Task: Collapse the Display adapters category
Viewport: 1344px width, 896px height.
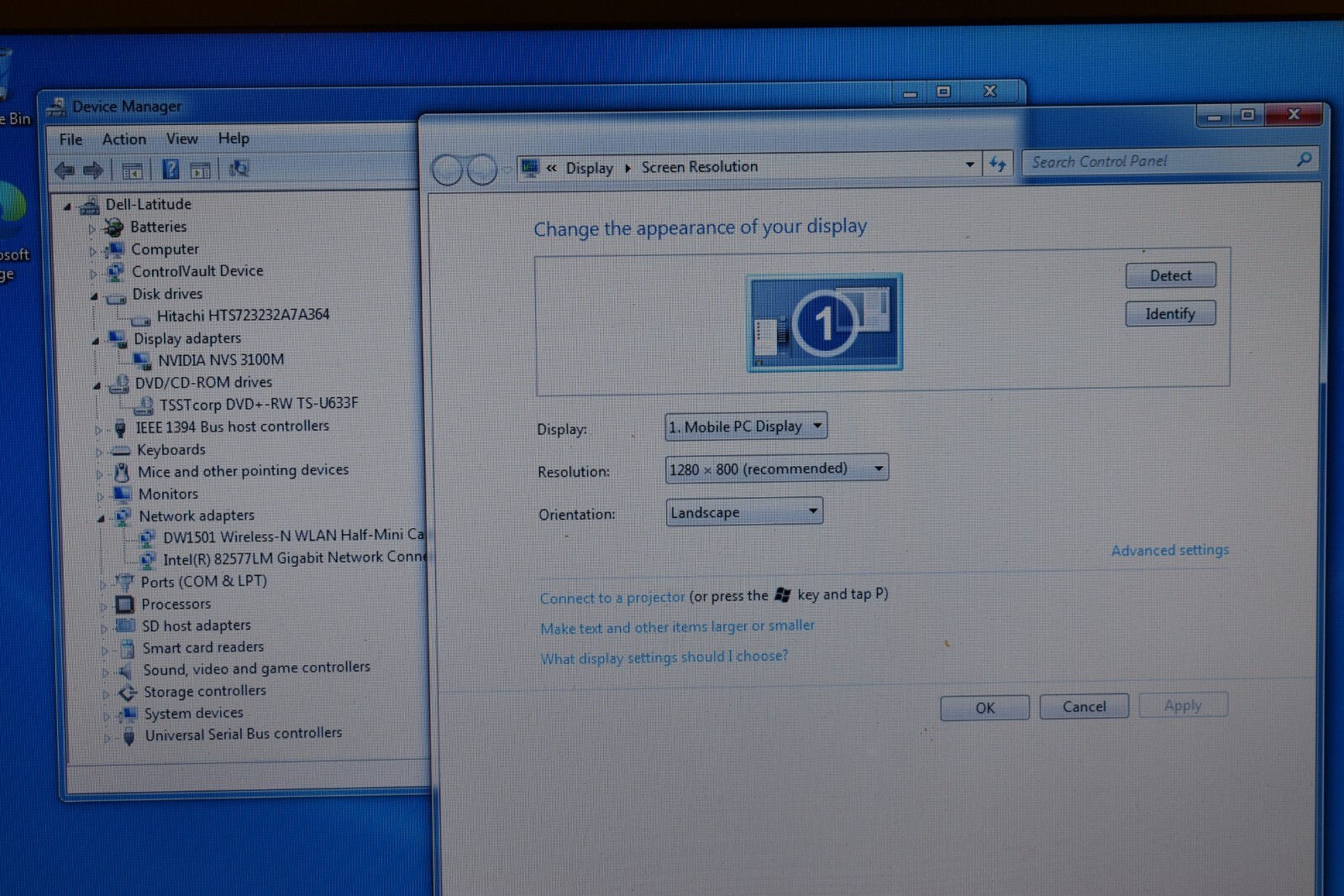Action: (x=95, y=341)
